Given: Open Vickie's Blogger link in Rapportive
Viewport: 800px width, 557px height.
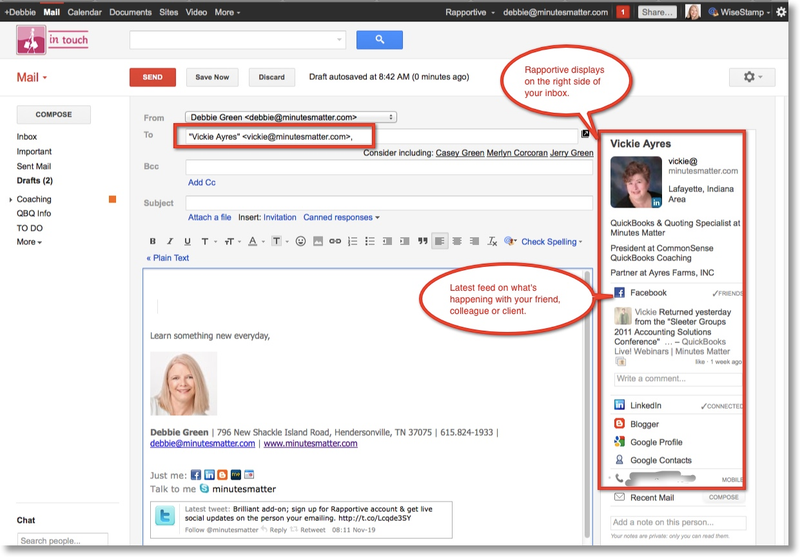Looking at the screenshot, I should pos(637,424).
